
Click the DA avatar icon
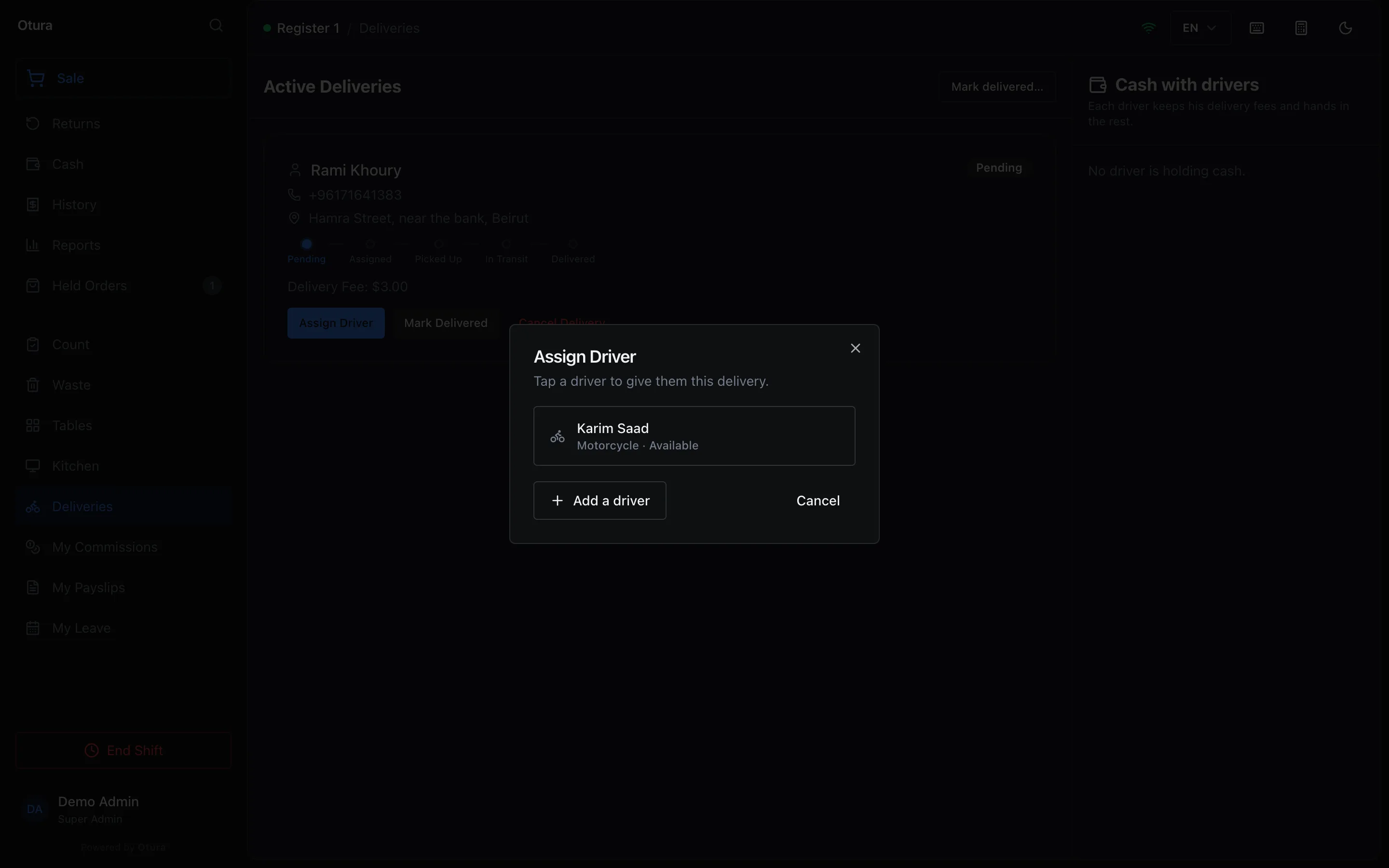34,810
